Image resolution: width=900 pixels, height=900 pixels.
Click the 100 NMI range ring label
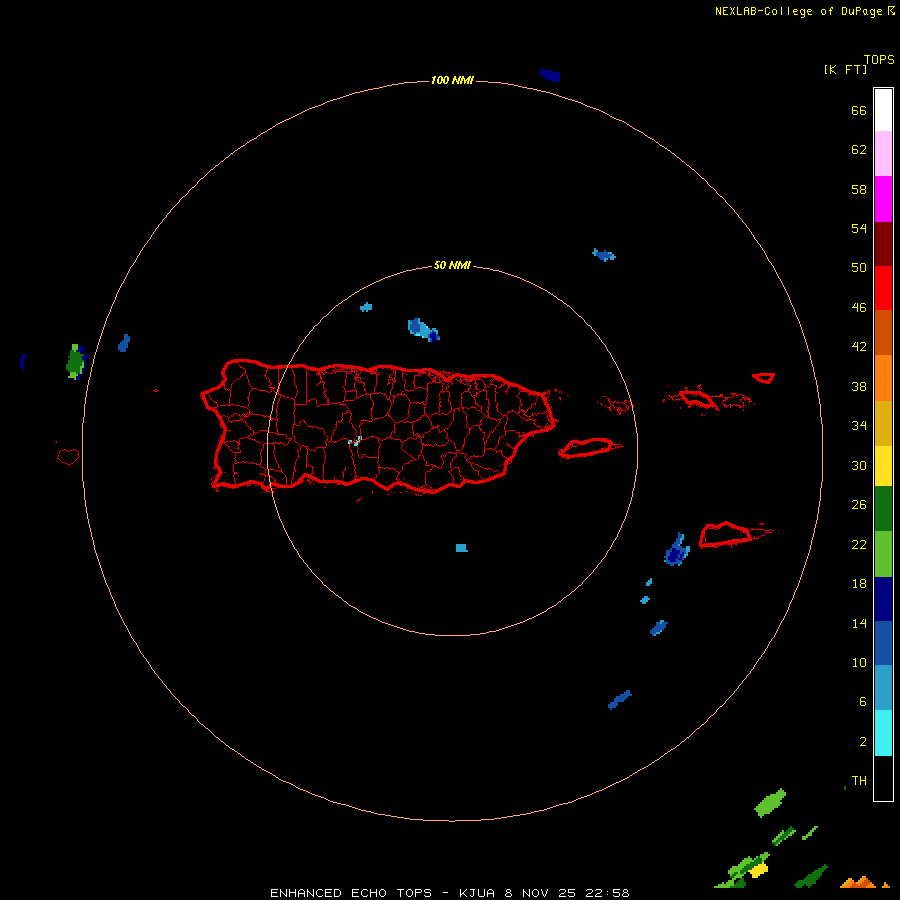coord(452,80)
